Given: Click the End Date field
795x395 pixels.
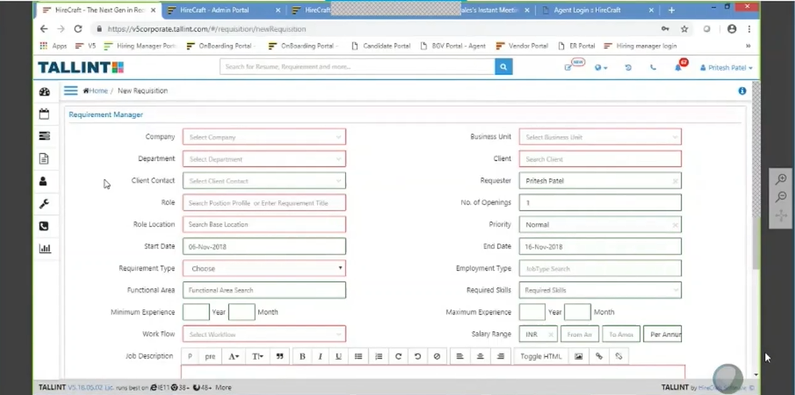Looking at the screenshot, I should tap(600, 246).
